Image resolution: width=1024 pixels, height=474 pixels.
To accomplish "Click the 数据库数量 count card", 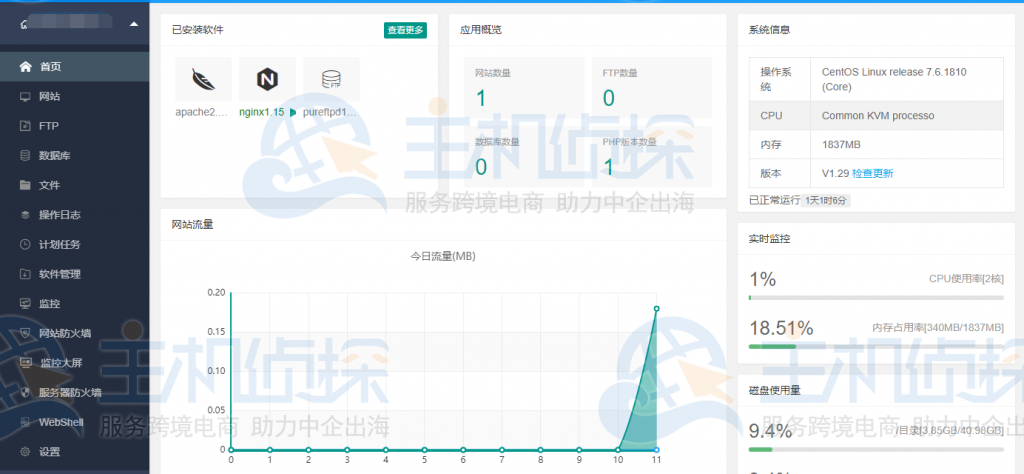I will tap(524, 157).
